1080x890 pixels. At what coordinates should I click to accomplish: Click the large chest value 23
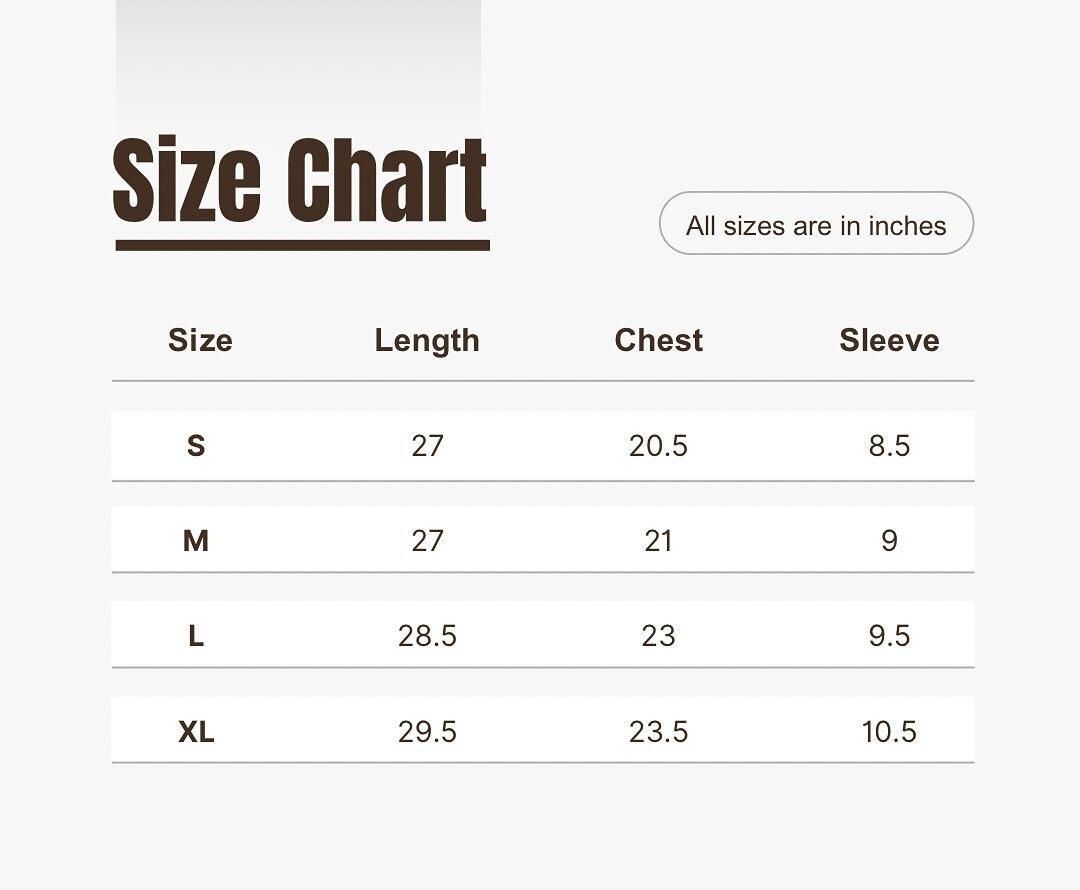658,636
